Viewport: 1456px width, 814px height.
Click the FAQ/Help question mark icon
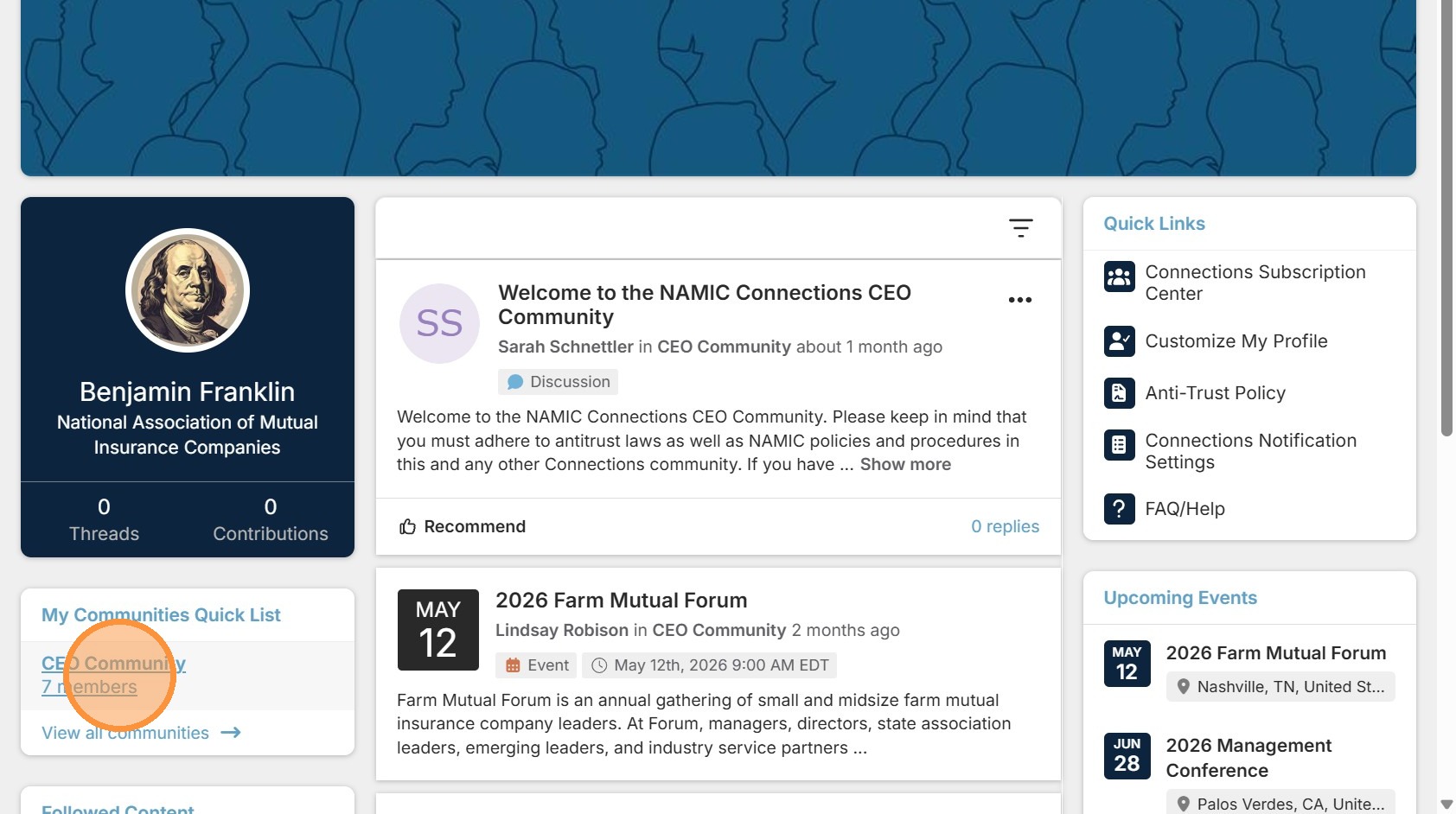point(1120,509)
